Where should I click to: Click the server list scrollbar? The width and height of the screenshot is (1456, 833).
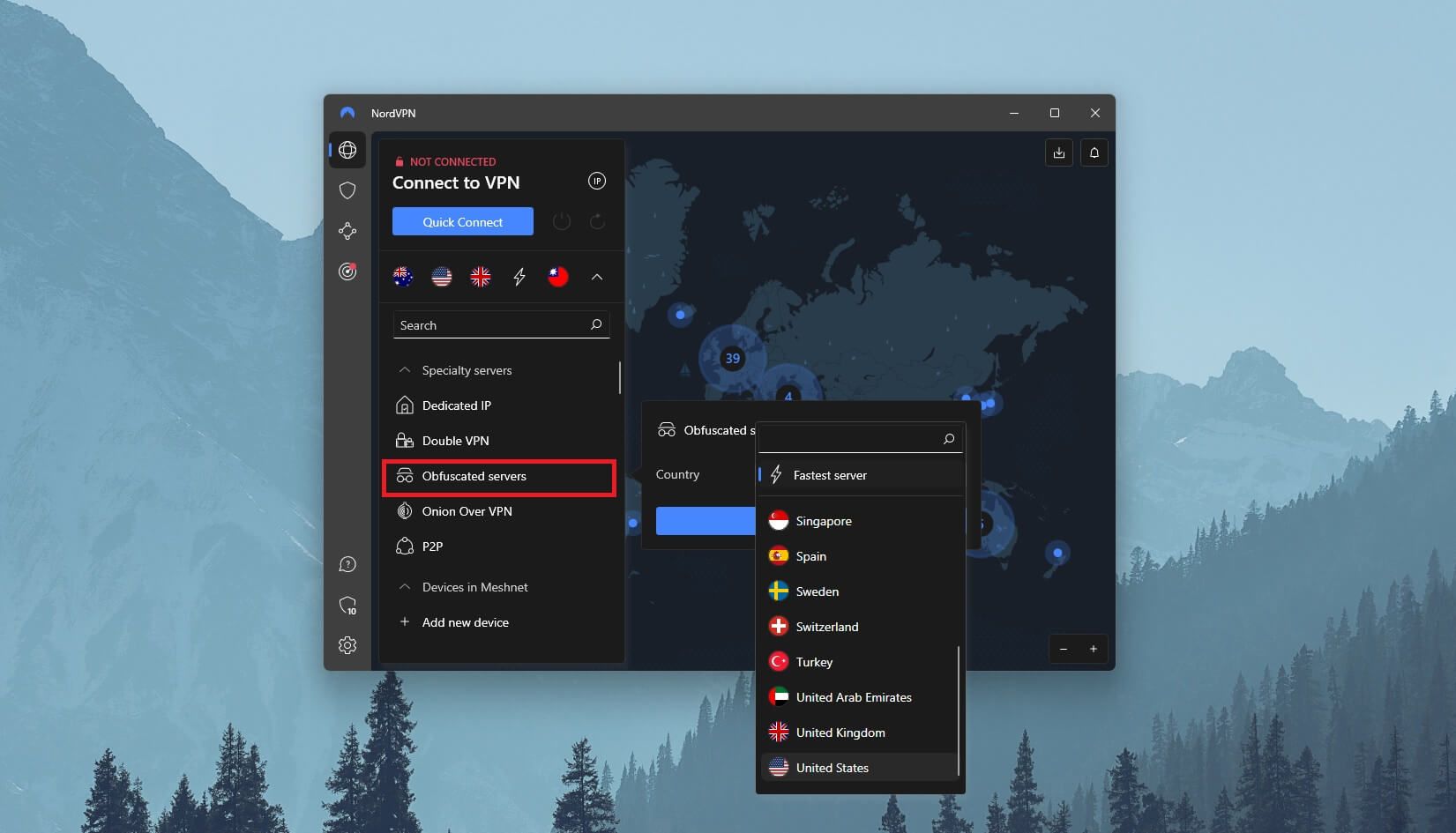(x=620, y=377)
